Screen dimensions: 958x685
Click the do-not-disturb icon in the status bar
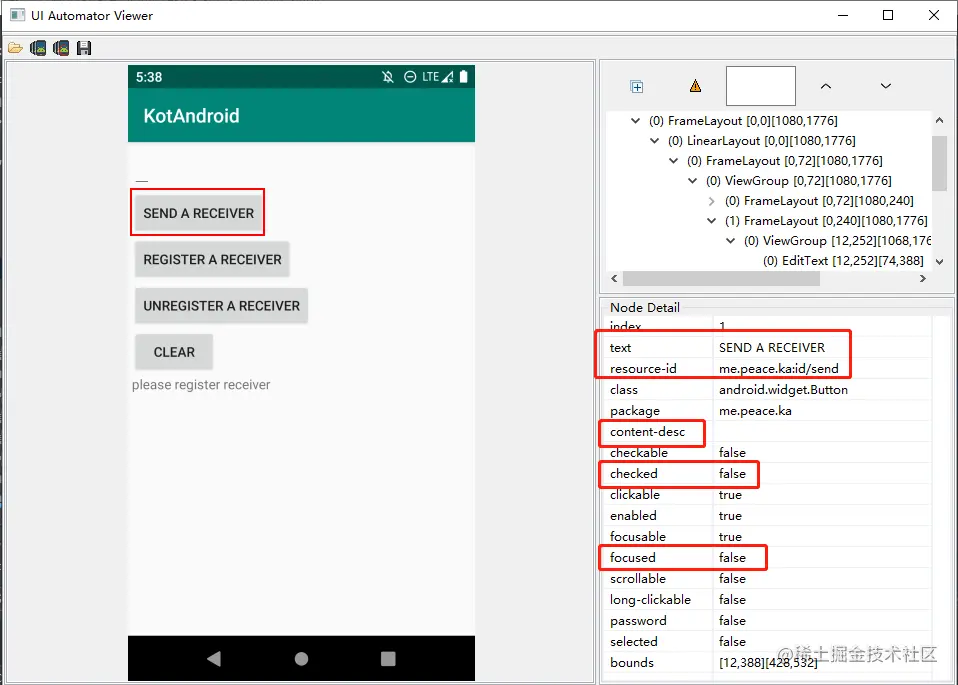[x=410, y=77]
